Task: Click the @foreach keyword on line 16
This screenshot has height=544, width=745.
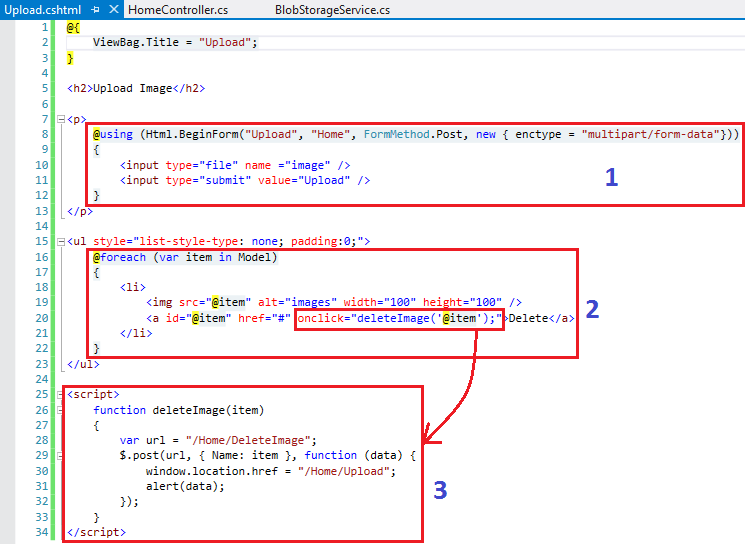Action: tap(119, 257)
